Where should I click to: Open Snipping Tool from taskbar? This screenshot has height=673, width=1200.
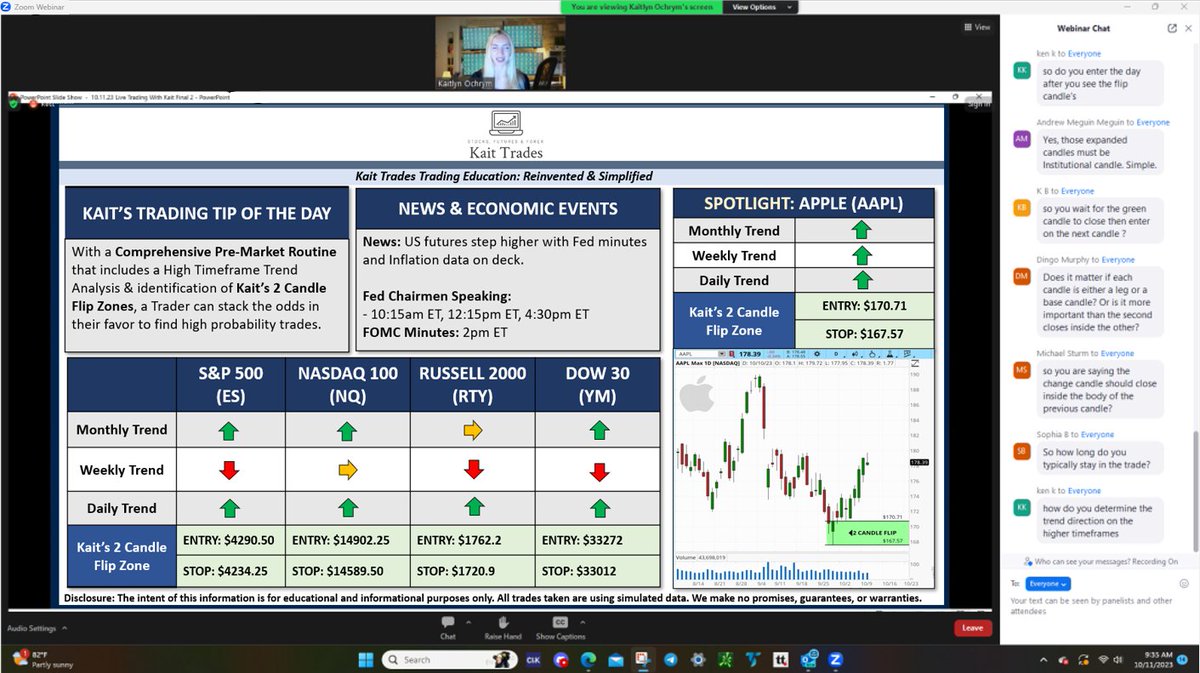pos(642,659)
